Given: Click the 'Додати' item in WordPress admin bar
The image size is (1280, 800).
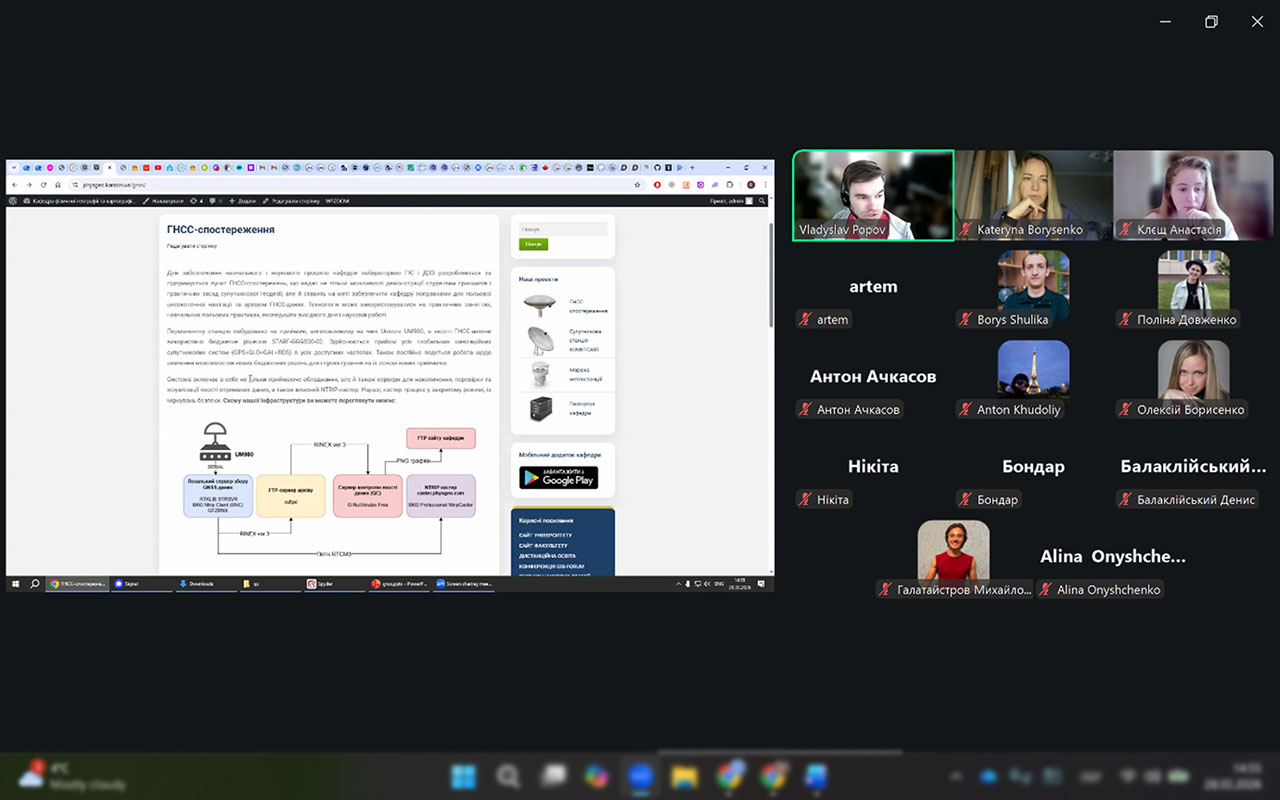Looking at the screenshot, I should tap(241, 201).
